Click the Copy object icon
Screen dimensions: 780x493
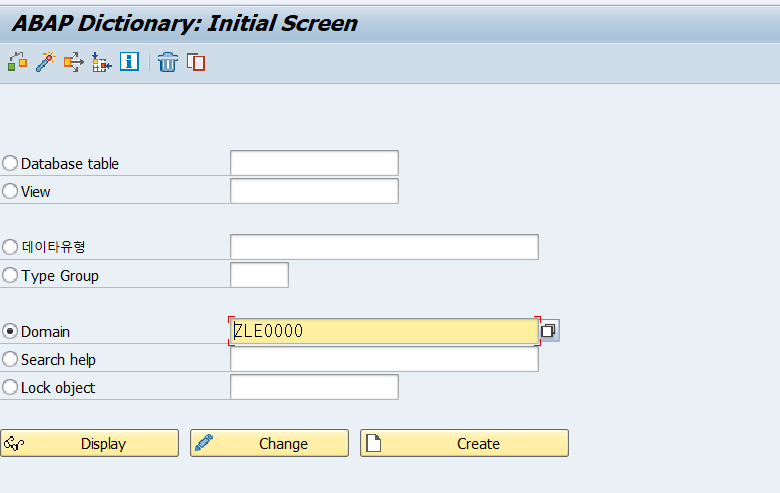pos(196,62)
